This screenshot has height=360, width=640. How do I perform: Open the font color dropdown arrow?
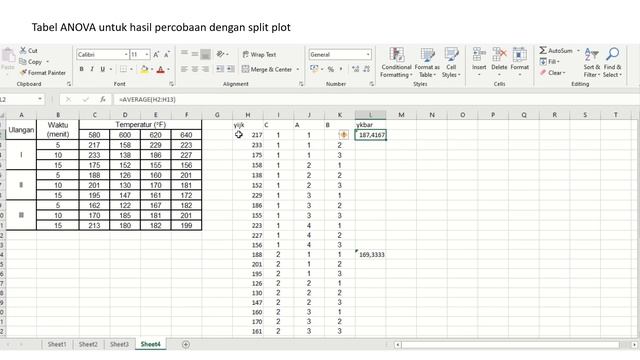(168, 69)
